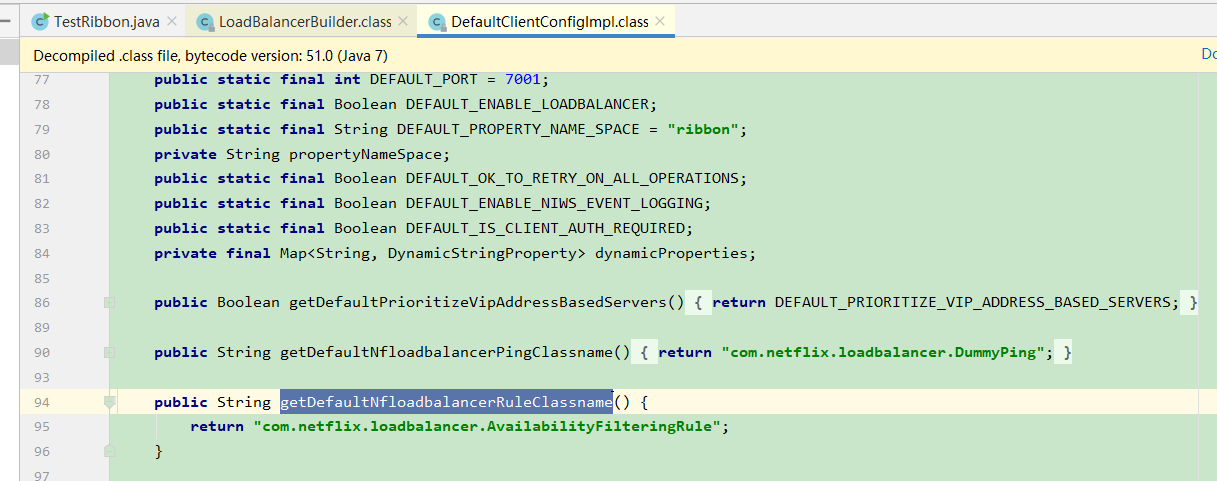Image resolution: width=1217 pixels, height=481 pixels.
Task: Click the TestRibbon.java file icon
Action: [40, 21]
